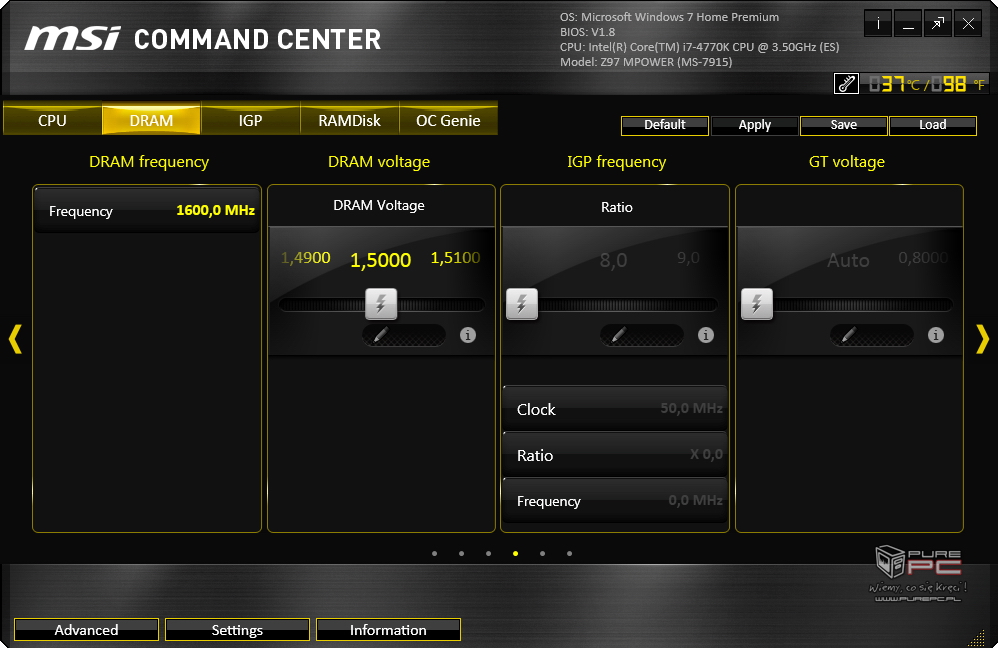Click the info icon under IGP Ratio
The image size is (998, 648).
click(705, 335)
